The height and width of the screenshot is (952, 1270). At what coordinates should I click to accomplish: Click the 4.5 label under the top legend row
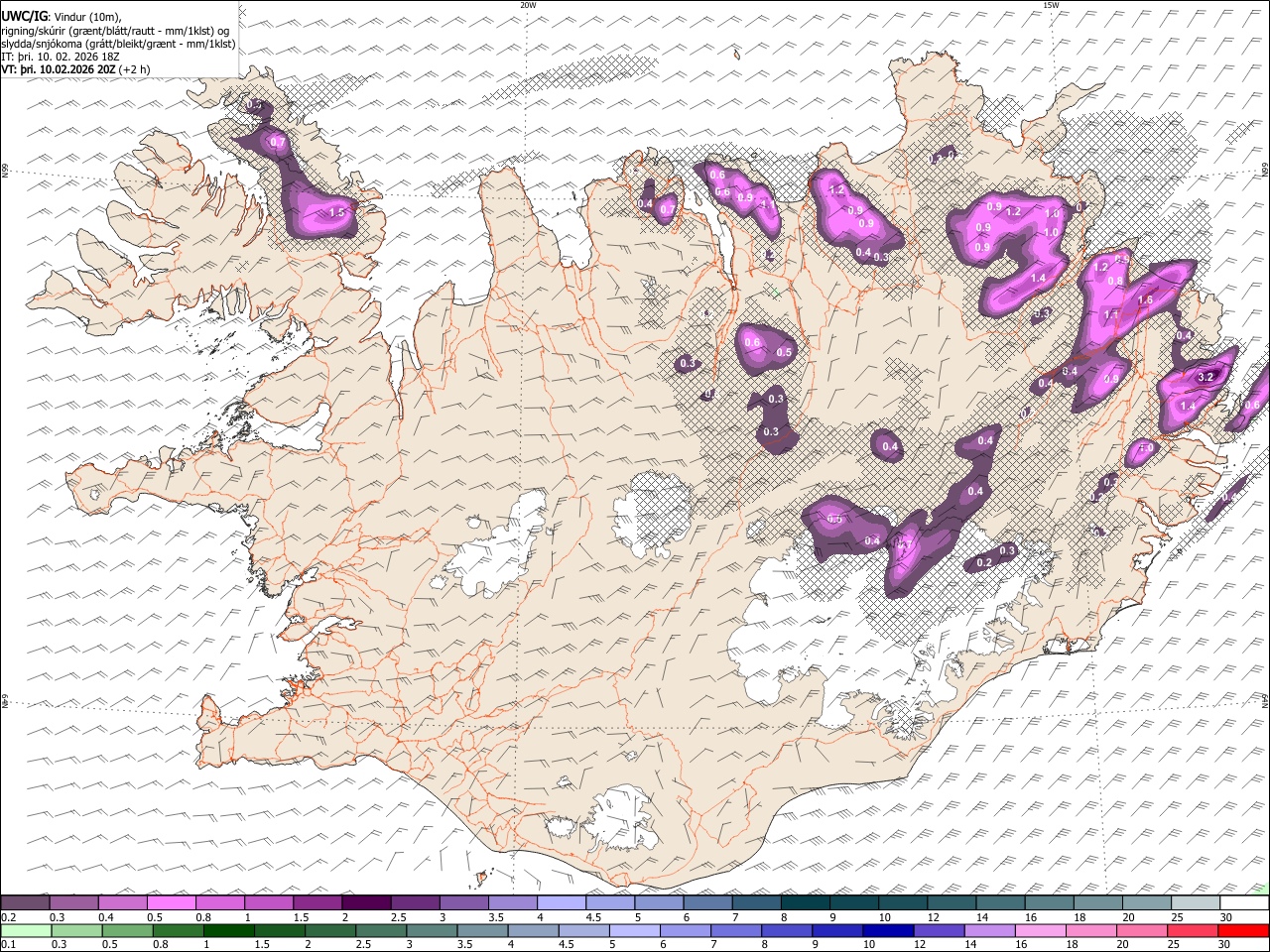(593, 917)
